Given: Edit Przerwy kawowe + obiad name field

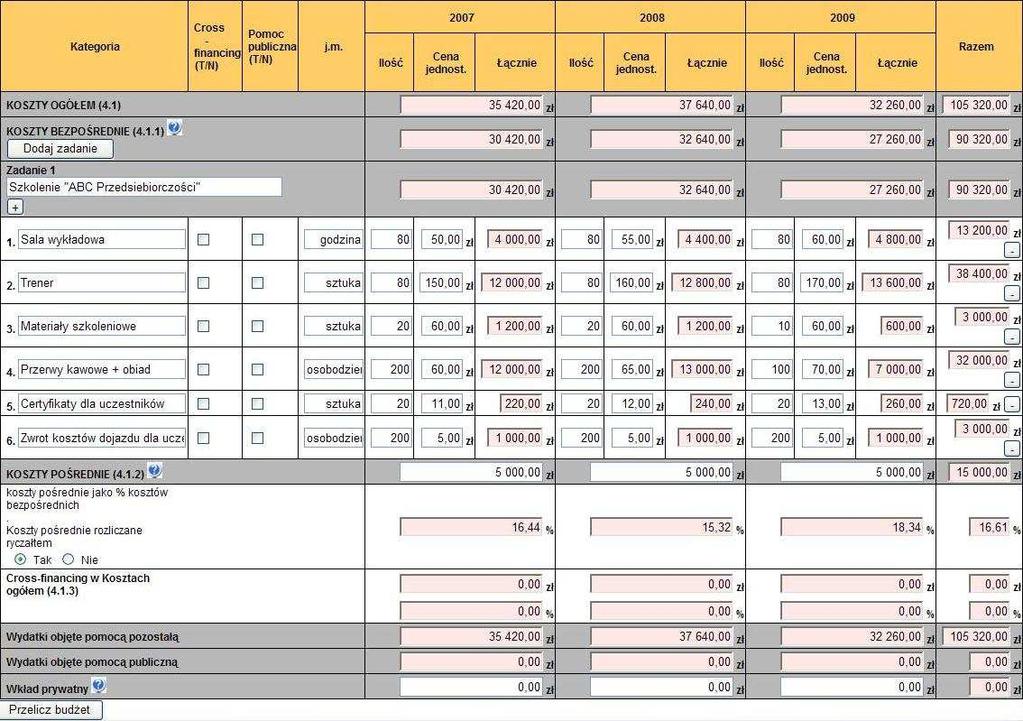Looking at the screenshot, I should [x=102, y=369].
